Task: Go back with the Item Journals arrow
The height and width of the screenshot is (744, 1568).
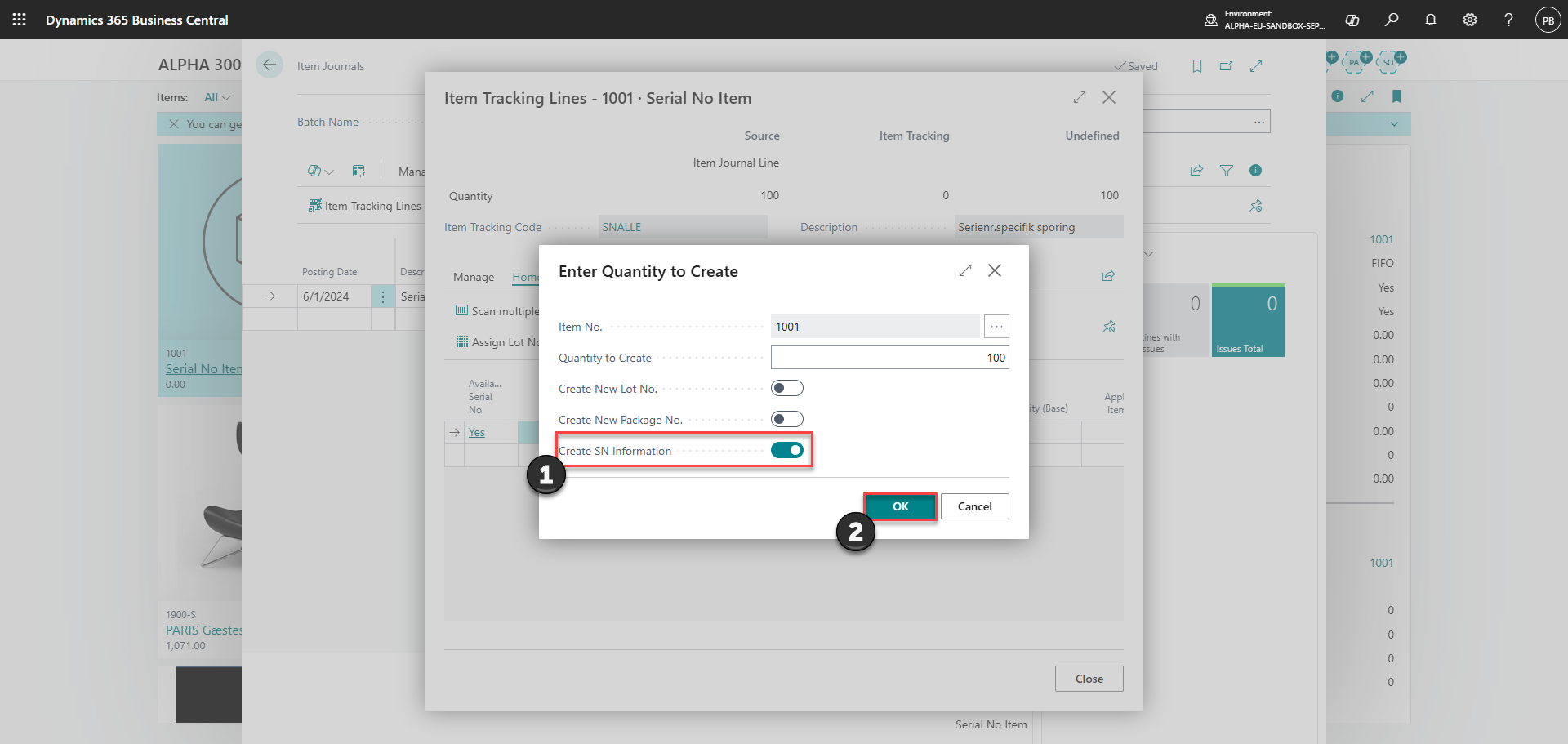Action: point(269,65)
